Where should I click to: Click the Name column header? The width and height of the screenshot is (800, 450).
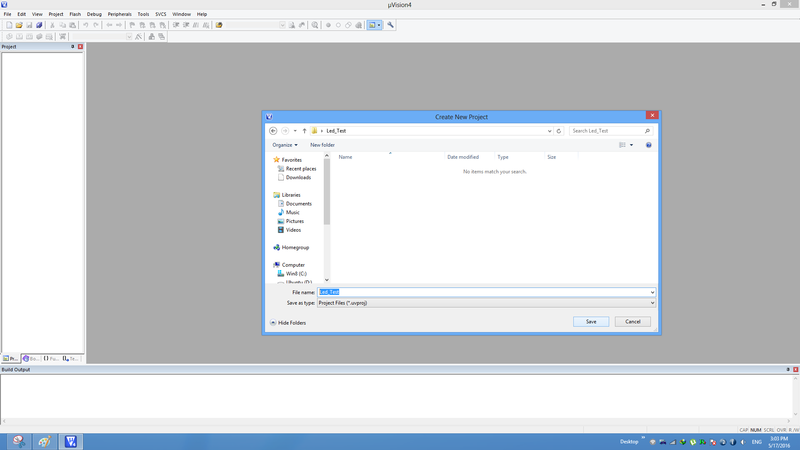[x=345, y=157]
